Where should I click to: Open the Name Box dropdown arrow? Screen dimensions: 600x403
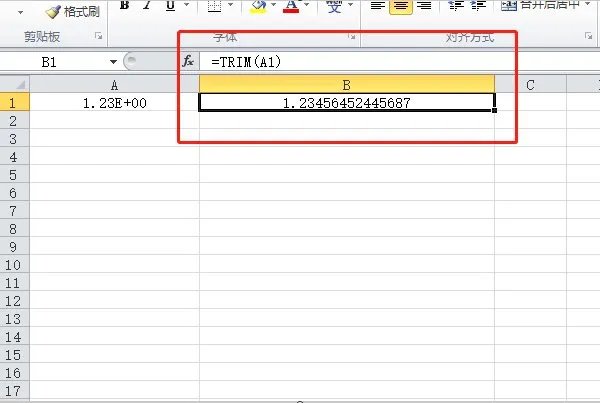click(109, 62)
